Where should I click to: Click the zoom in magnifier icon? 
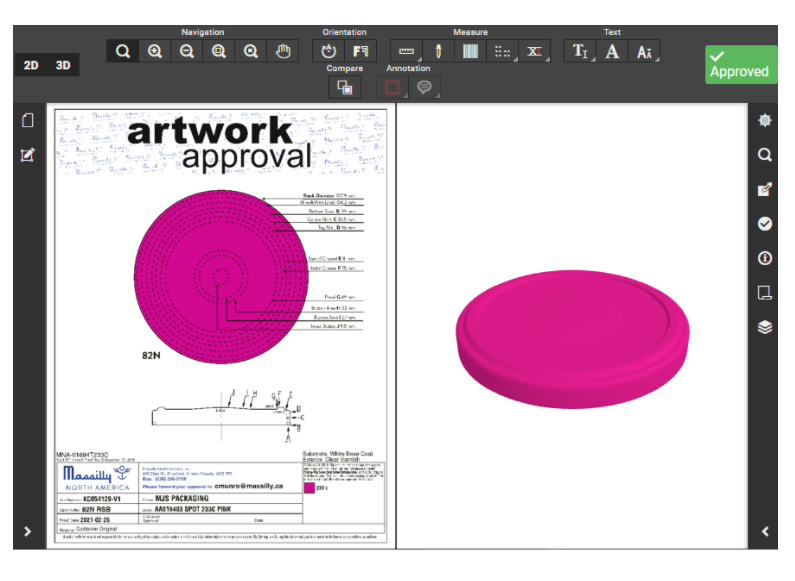tap(155, 52)
